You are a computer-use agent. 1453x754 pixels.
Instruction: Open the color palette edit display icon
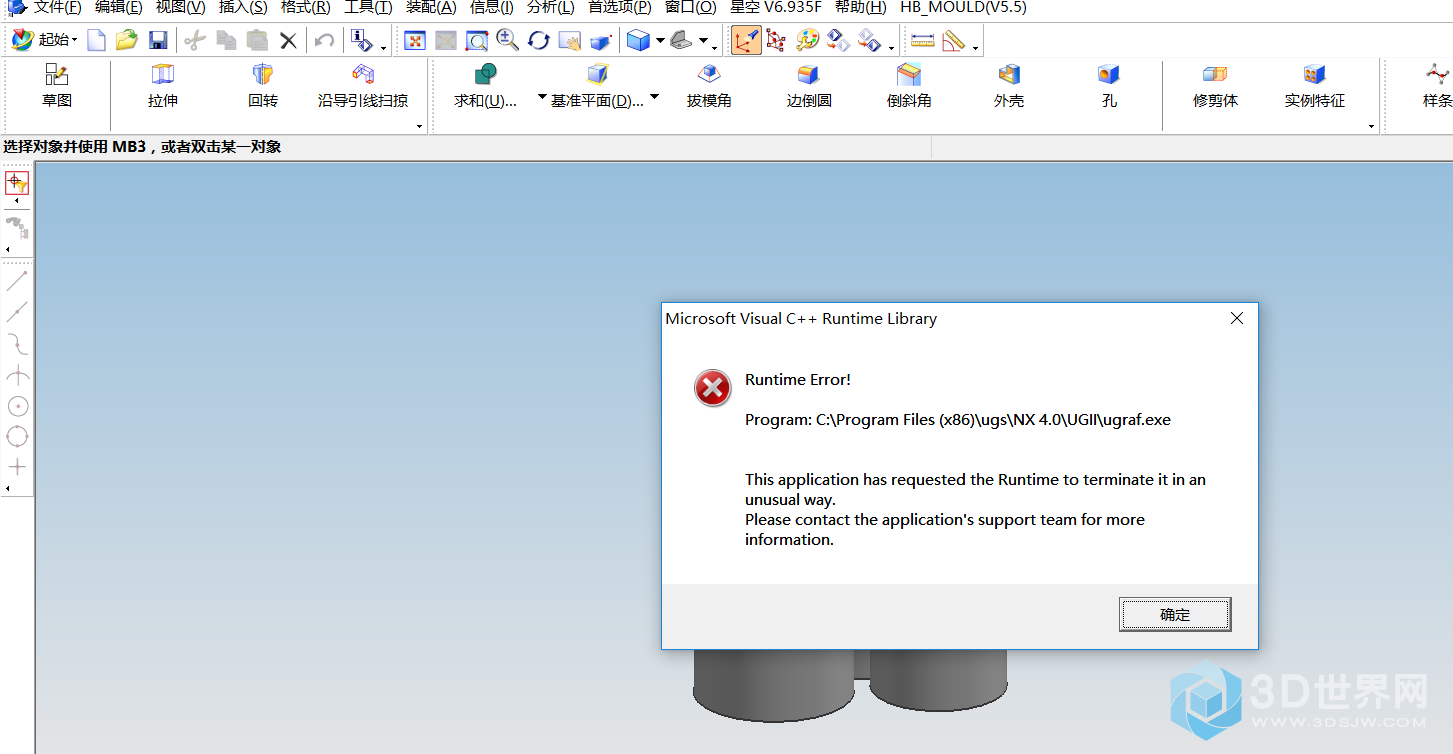(x=807, y=40)
